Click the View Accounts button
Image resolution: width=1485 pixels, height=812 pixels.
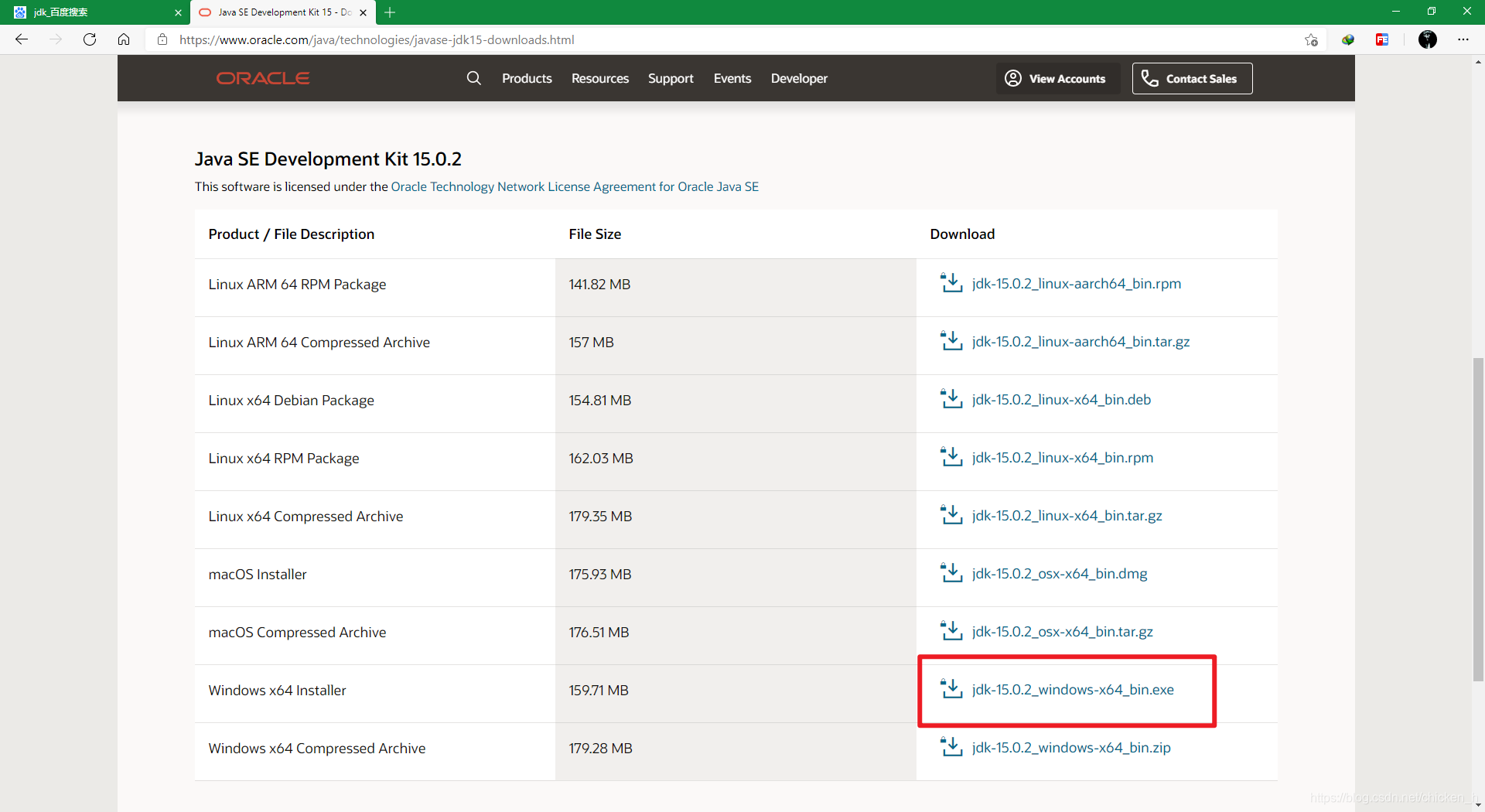tap(1057, 78)
